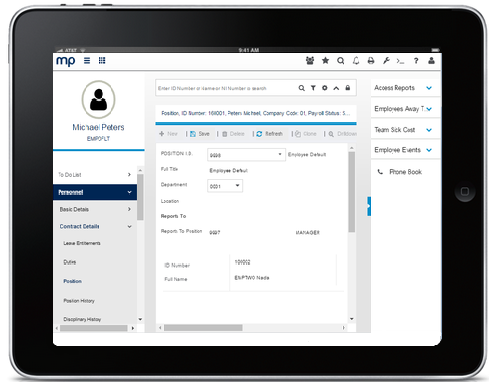Image resolution: width=489 pixels, height=382 pixels.
Task: Open the To Do List menu item
Action: click(x=95, y=175)
